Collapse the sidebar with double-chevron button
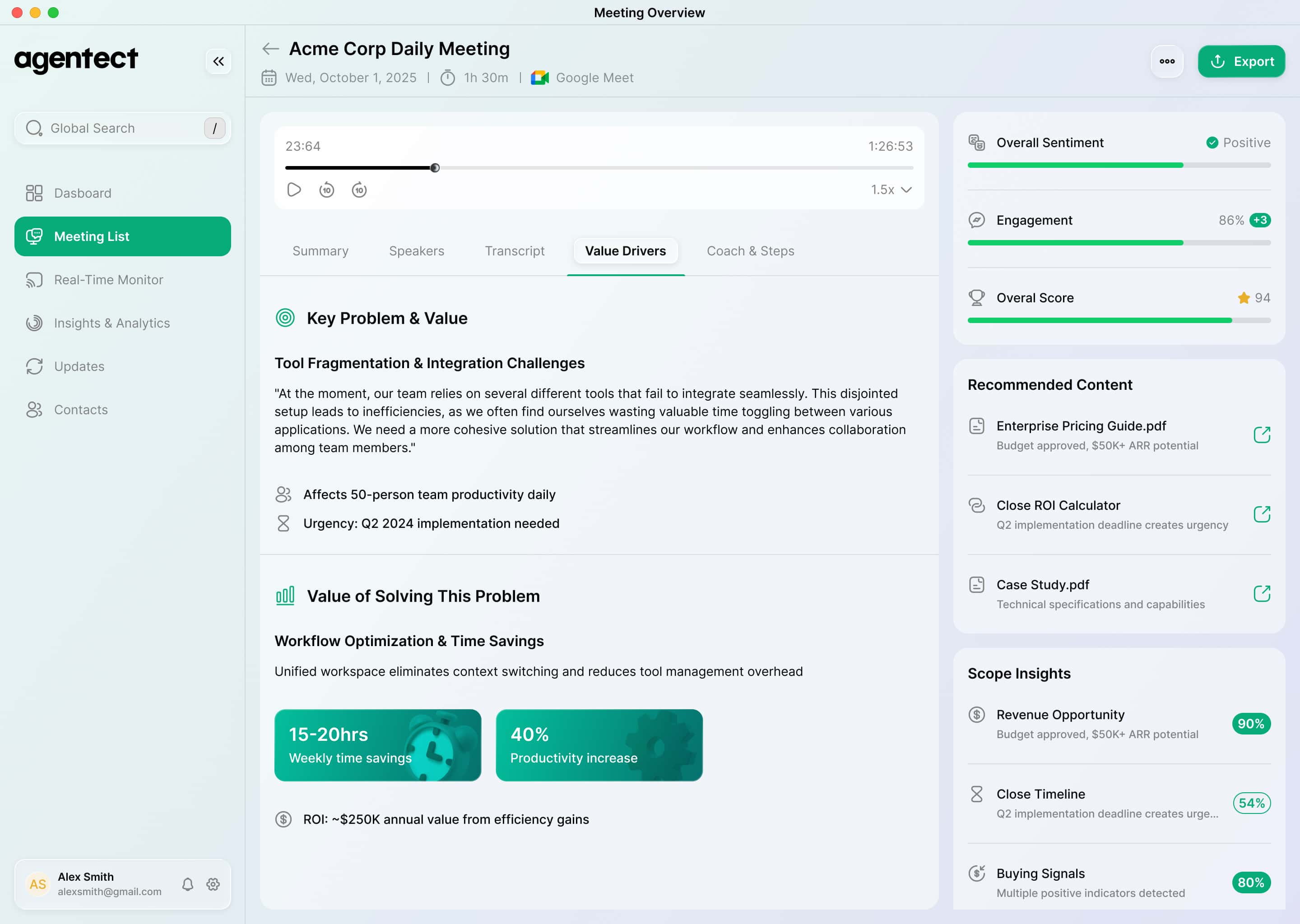The height and width of the screenshot is (924, 1300). coord(218,61)
